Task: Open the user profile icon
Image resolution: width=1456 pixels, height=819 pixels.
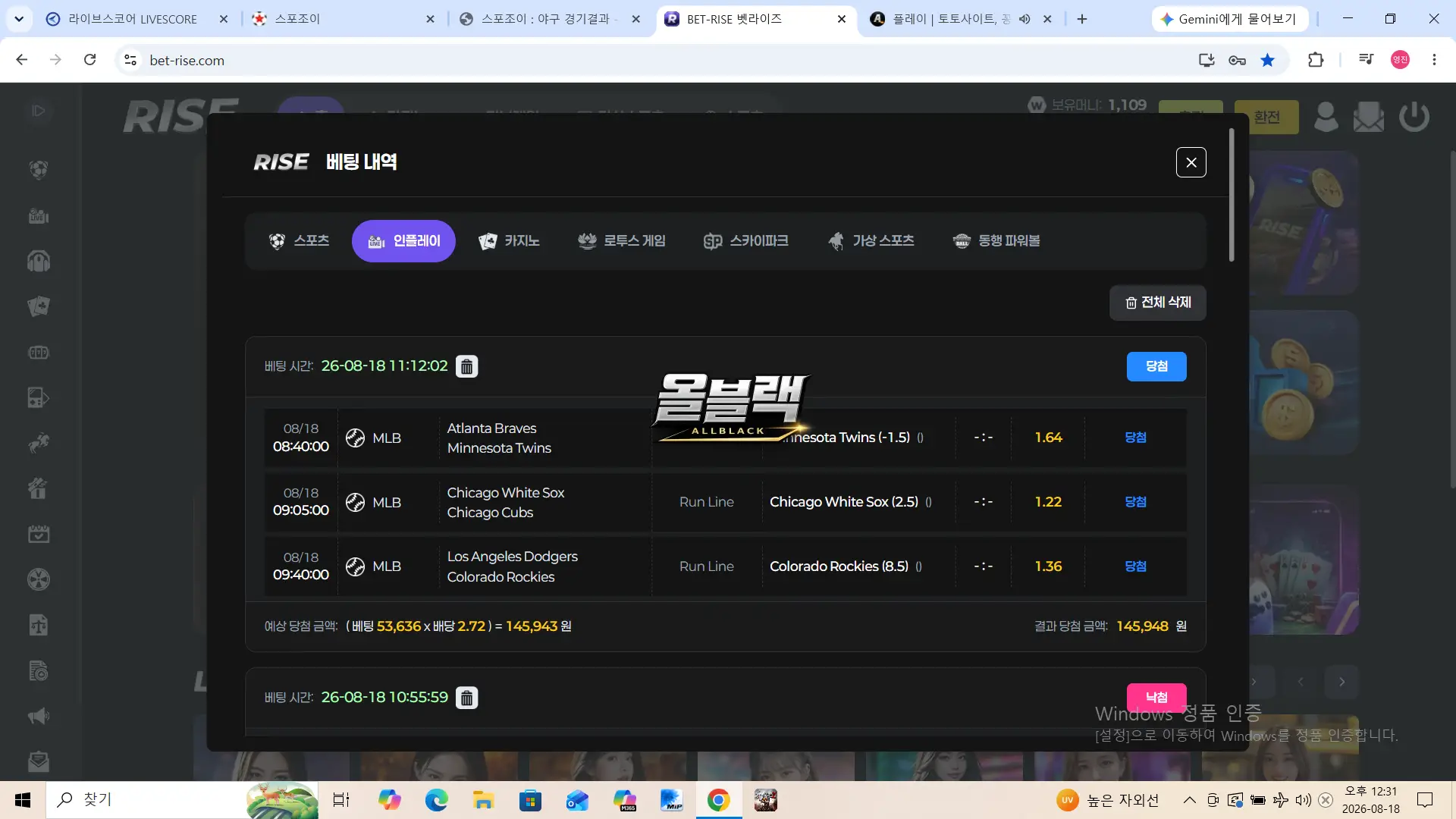Action: 1326,117
